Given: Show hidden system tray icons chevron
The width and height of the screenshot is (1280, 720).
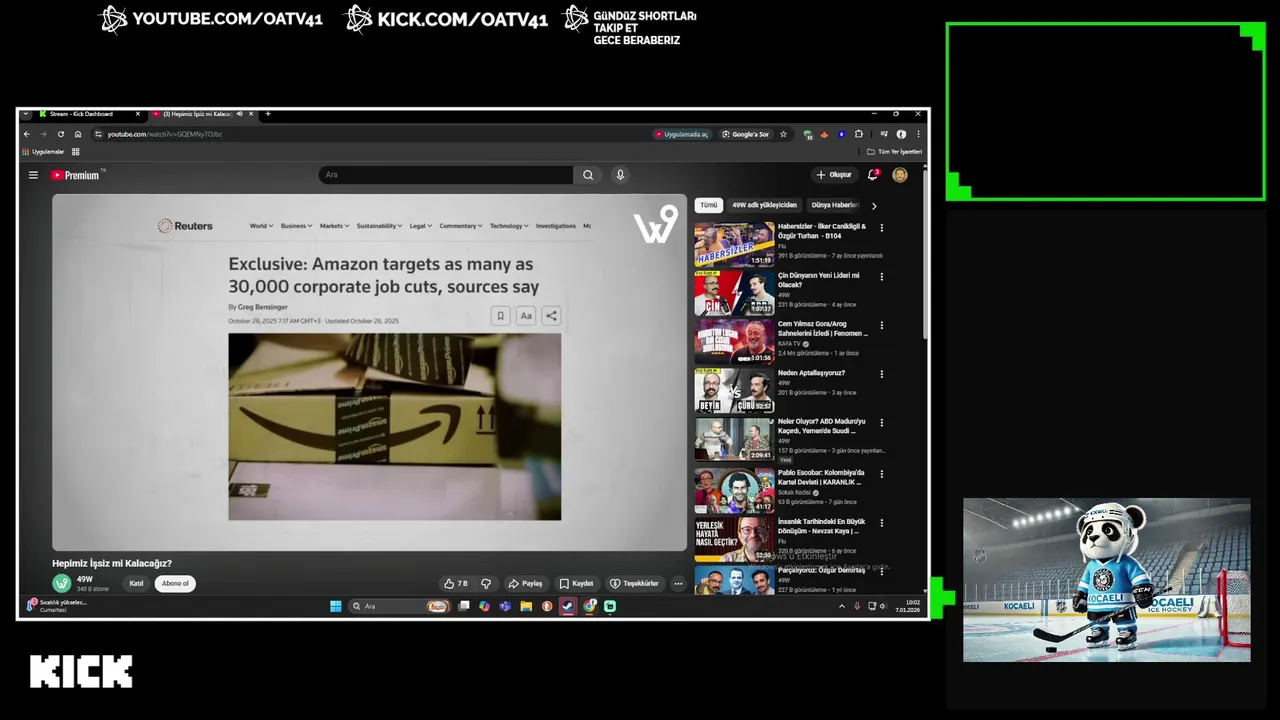Looking at the screenshot, I should click(x=841, y=606).
